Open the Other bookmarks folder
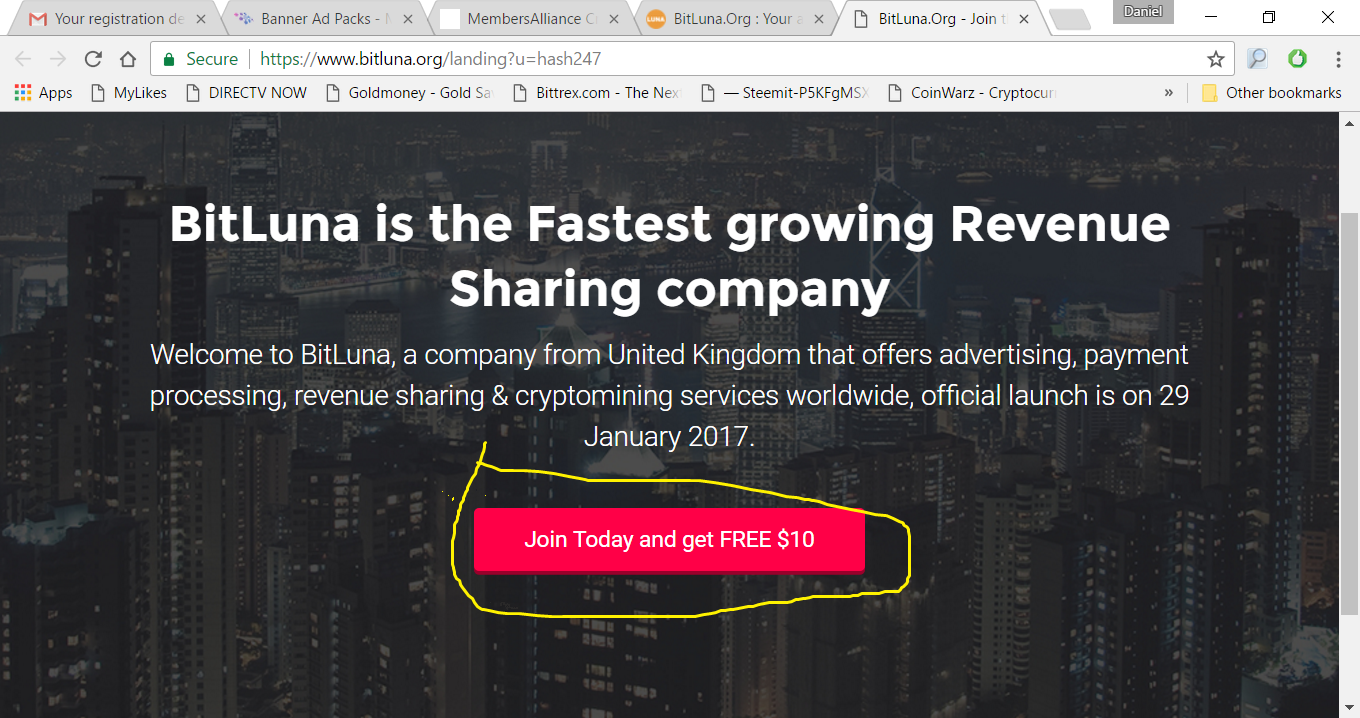 [x=1271, y=92]
